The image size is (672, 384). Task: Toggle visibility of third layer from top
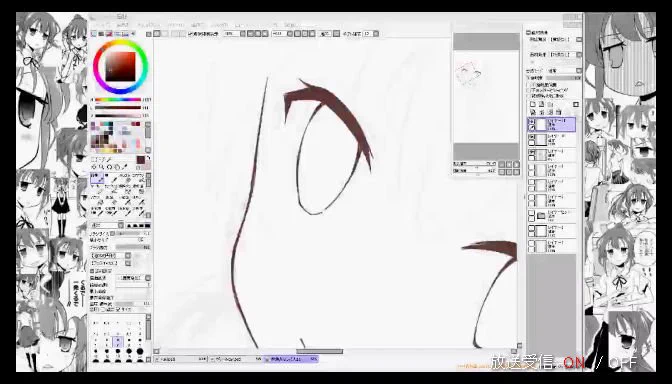[531, 152]
